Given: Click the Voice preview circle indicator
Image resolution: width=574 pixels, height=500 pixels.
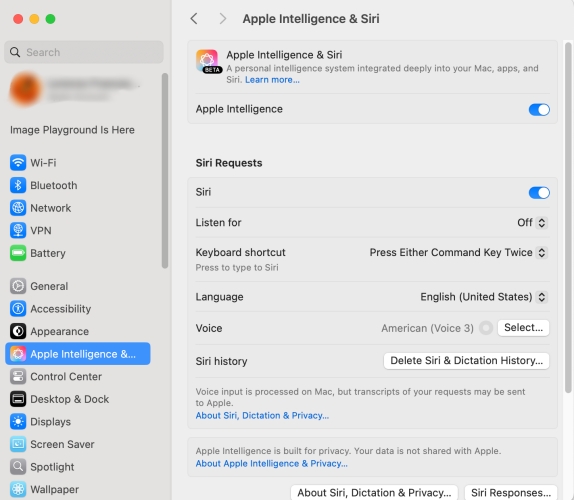Looking at the screenshot, I should [x=486, y=328].
